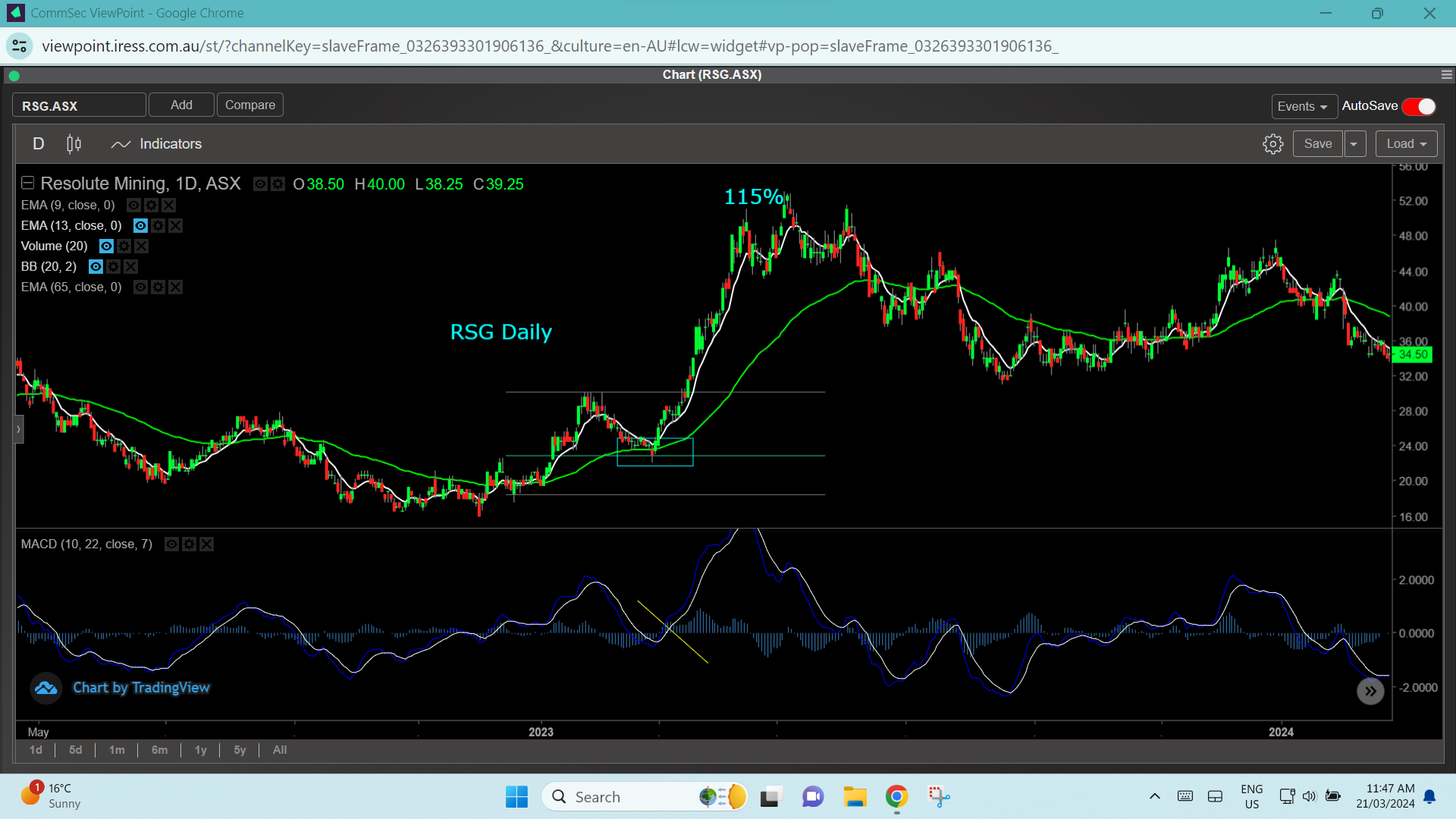Click the Chrome address bar URL
The image size is (1456, 819).
click(550, 46)
